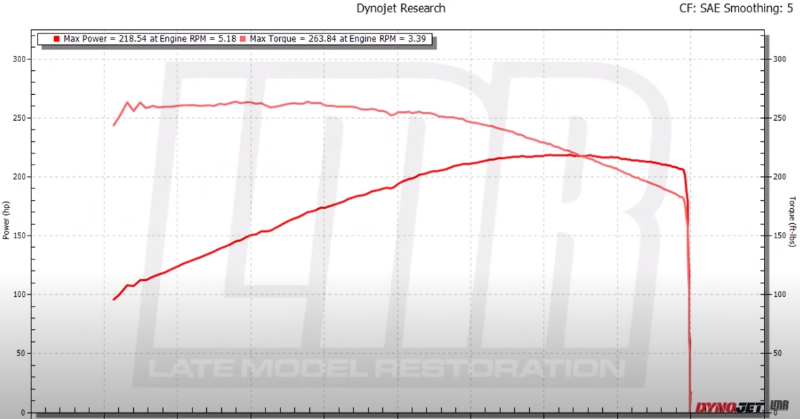This screenshot has height=419, width=800.
Task: Click the small LMR logo beside DynoJet
Action: point(779,406)
